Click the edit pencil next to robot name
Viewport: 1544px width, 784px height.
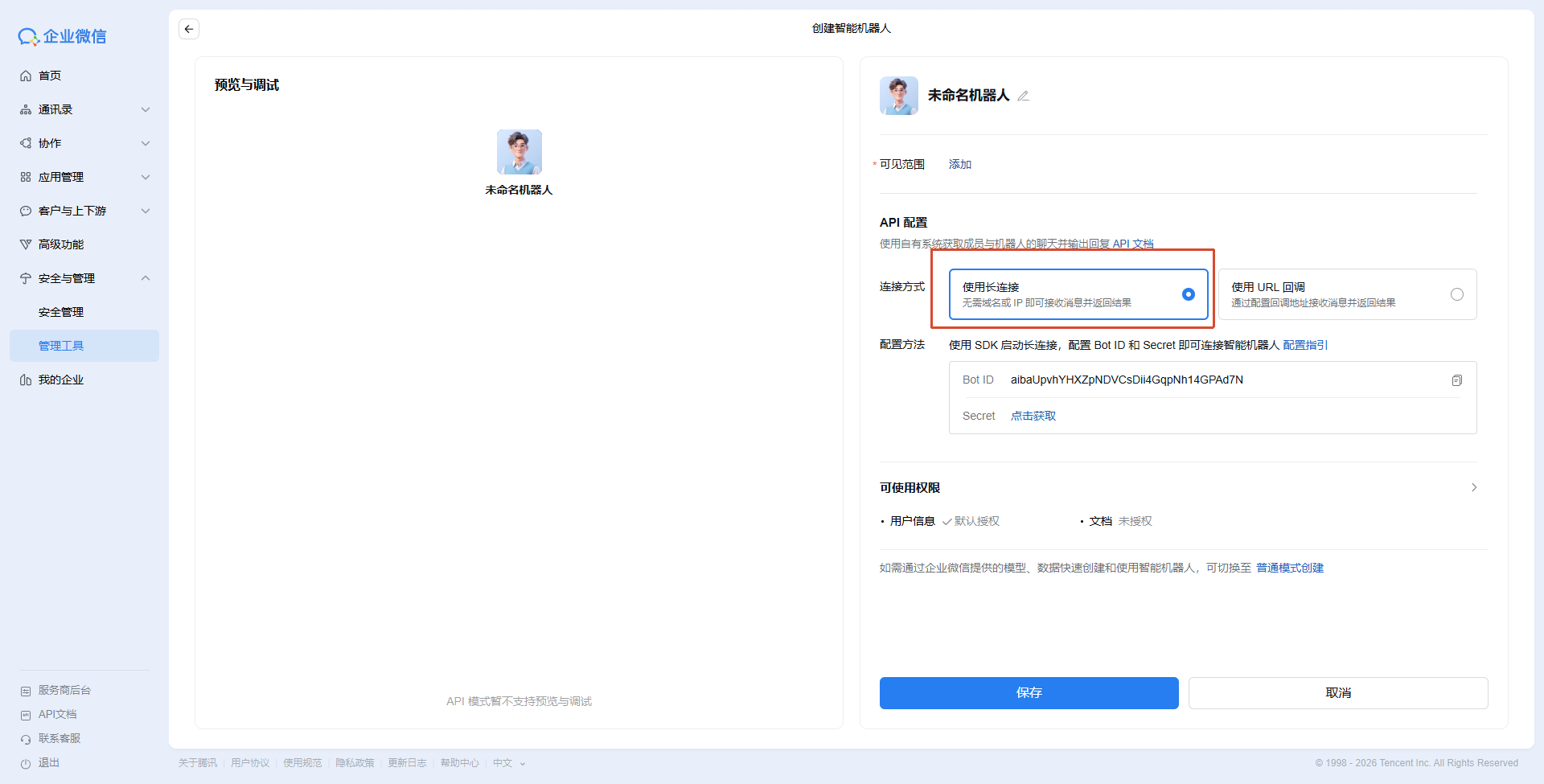(1023, 96)
